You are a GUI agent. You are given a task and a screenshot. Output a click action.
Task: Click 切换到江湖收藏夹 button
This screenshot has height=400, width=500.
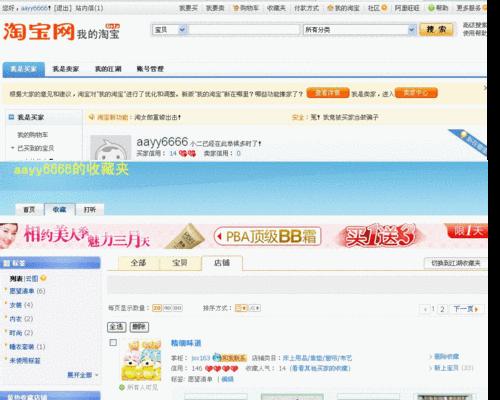[x=455, y=263]
